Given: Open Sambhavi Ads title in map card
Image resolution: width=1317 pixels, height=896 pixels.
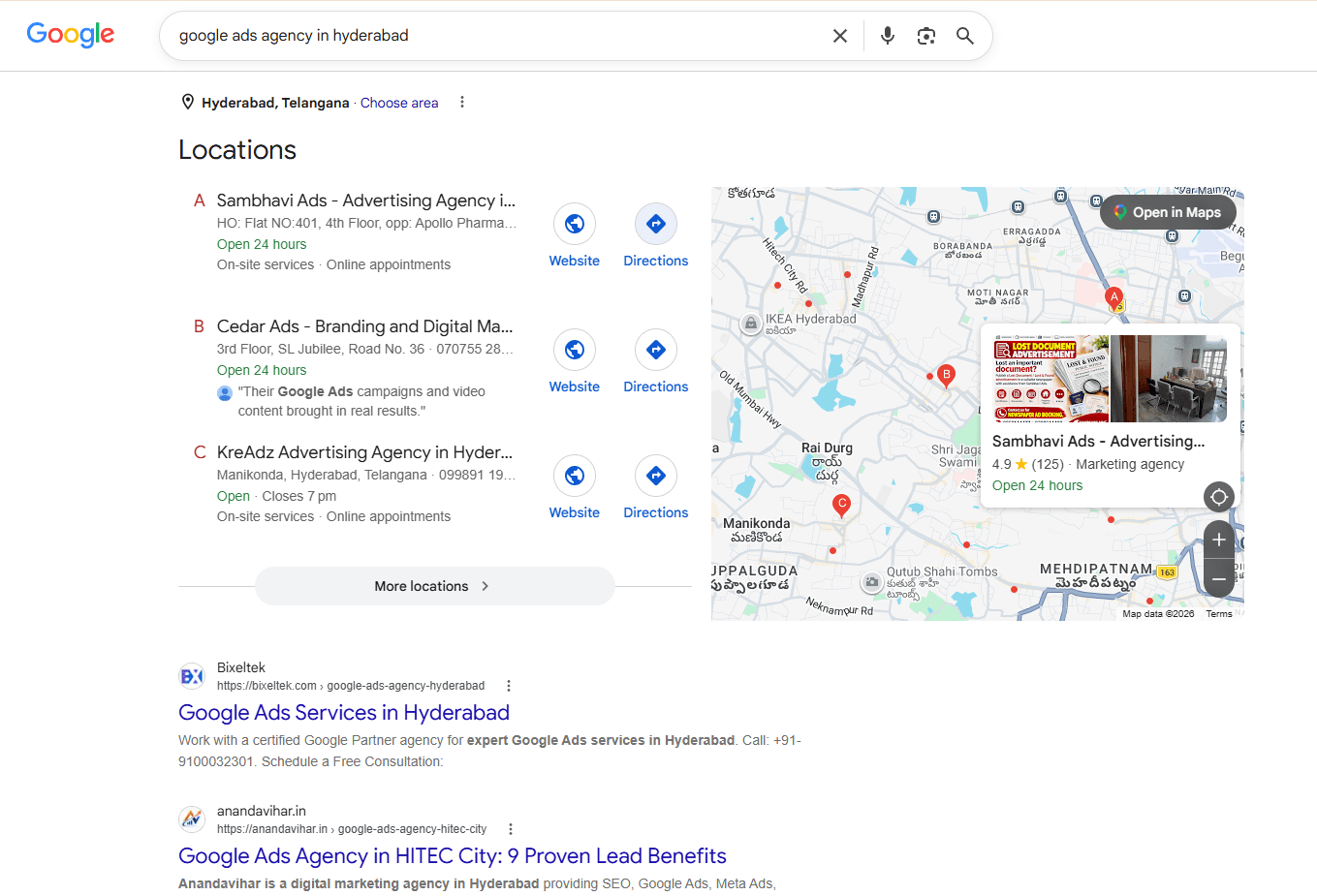Looking at the screenshot, I should click(1099, 441).
